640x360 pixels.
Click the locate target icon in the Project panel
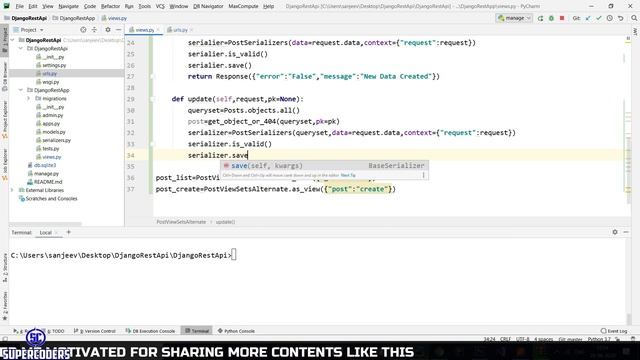point(83,30)
